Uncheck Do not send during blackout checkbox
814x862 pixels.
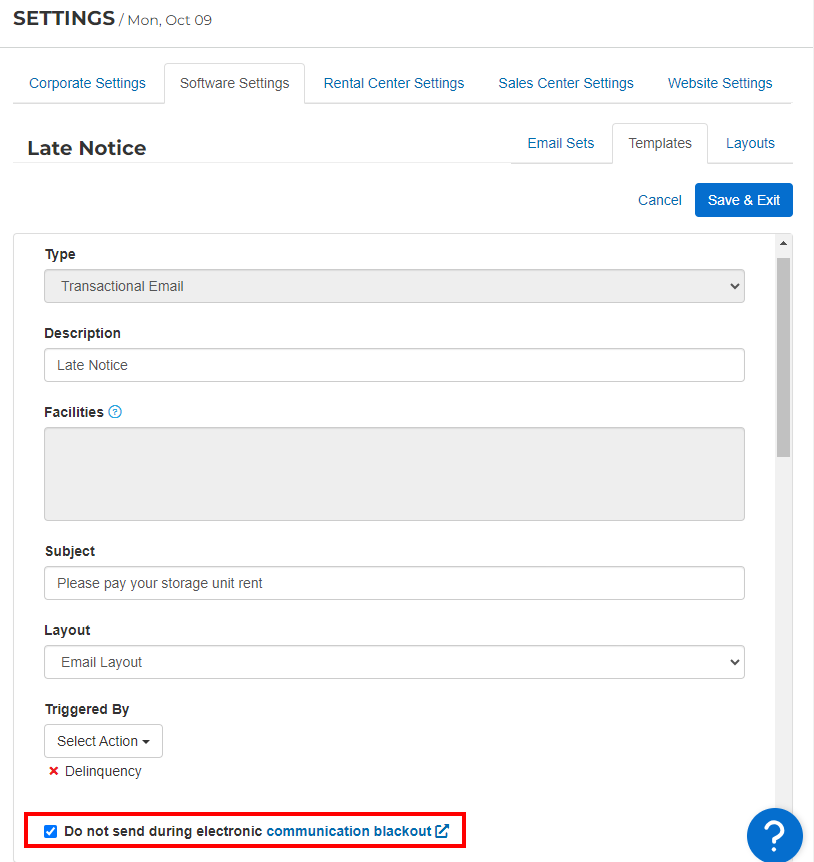51,831
